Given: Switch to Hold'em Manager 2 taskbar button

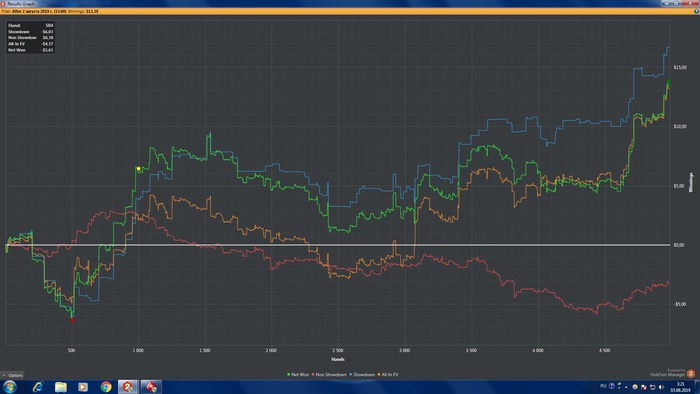Looking at the screenshot, I should click(x=128, y=387).
